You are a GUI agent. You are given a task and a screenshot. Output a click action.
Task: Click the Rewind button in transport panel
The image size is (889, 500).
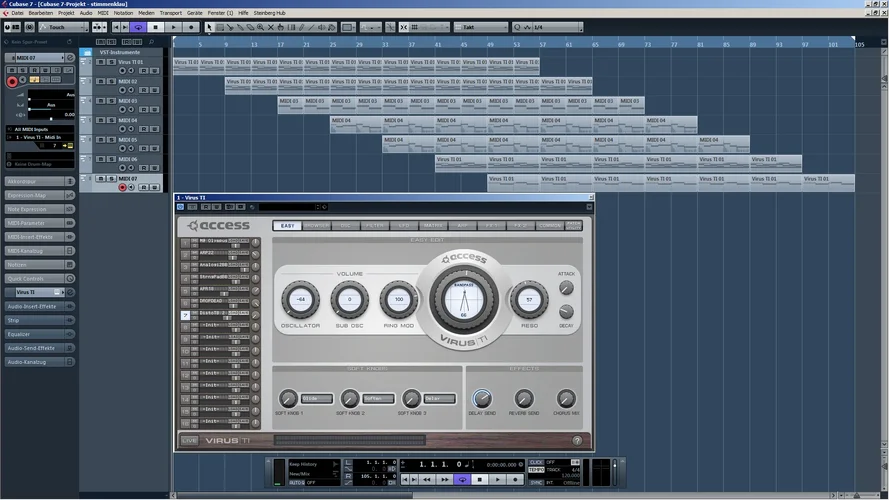coord(426,480)
